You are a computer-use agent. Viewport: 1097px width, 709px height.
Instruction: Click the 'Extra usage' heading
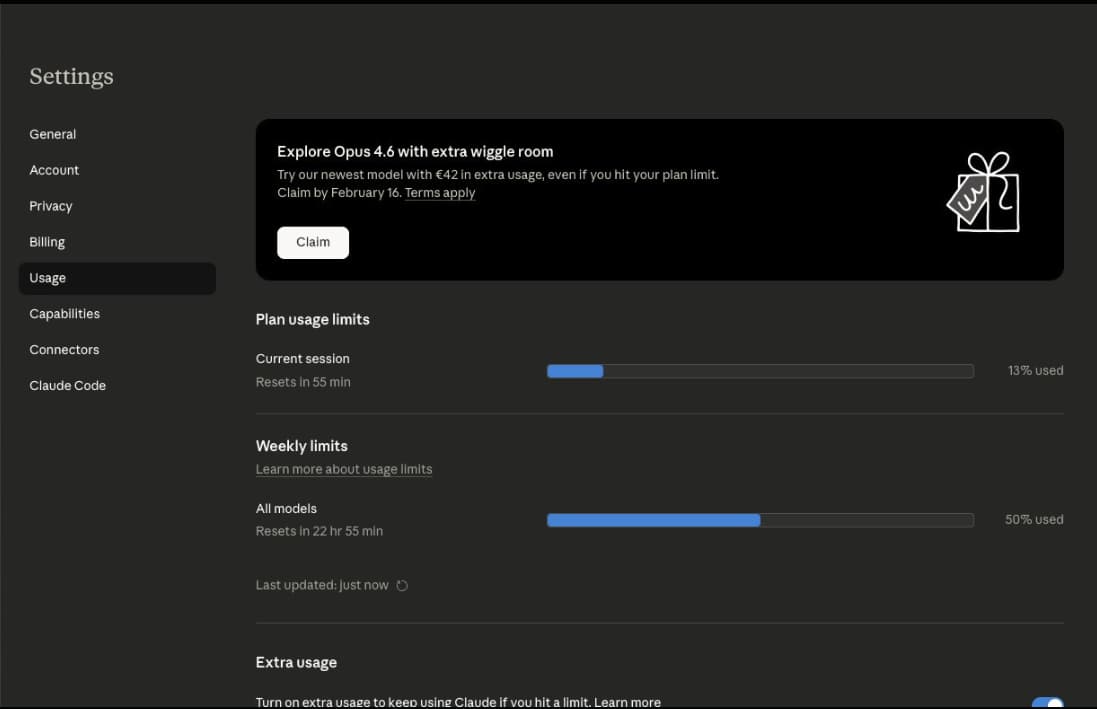click(296, 663)
